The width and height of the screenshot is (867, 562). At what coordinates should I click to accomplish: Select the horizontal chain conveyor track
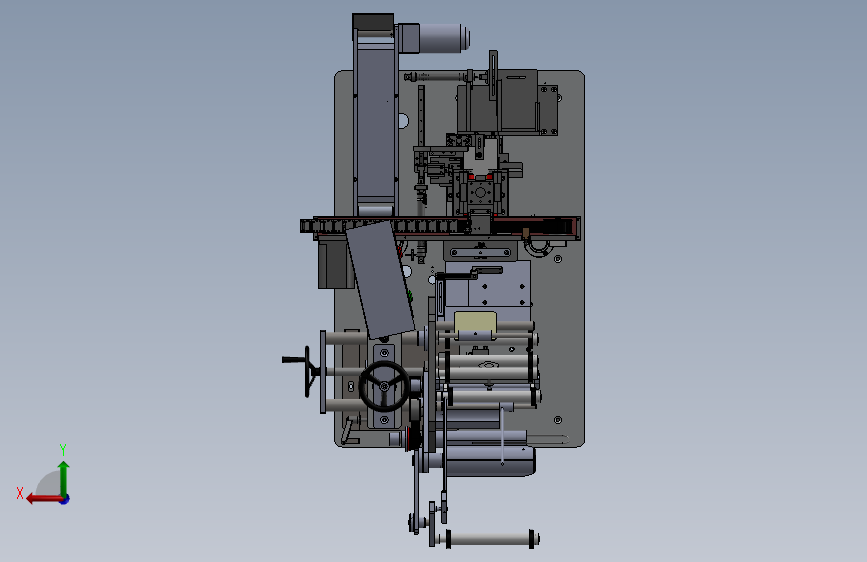[440, 228]
